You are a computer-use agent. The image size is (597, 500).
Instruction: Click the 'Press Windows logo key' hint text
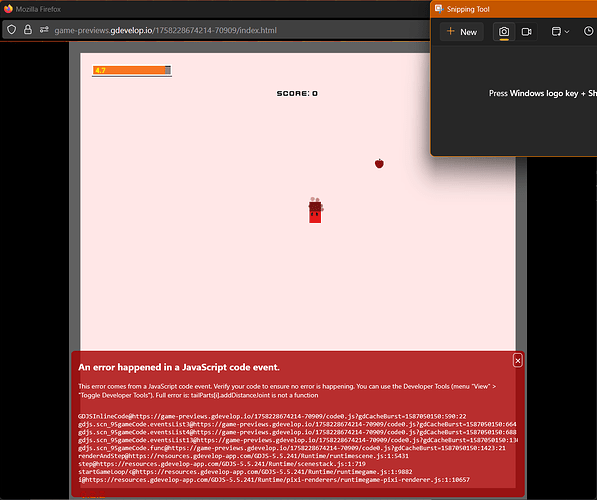coord(543,93)
